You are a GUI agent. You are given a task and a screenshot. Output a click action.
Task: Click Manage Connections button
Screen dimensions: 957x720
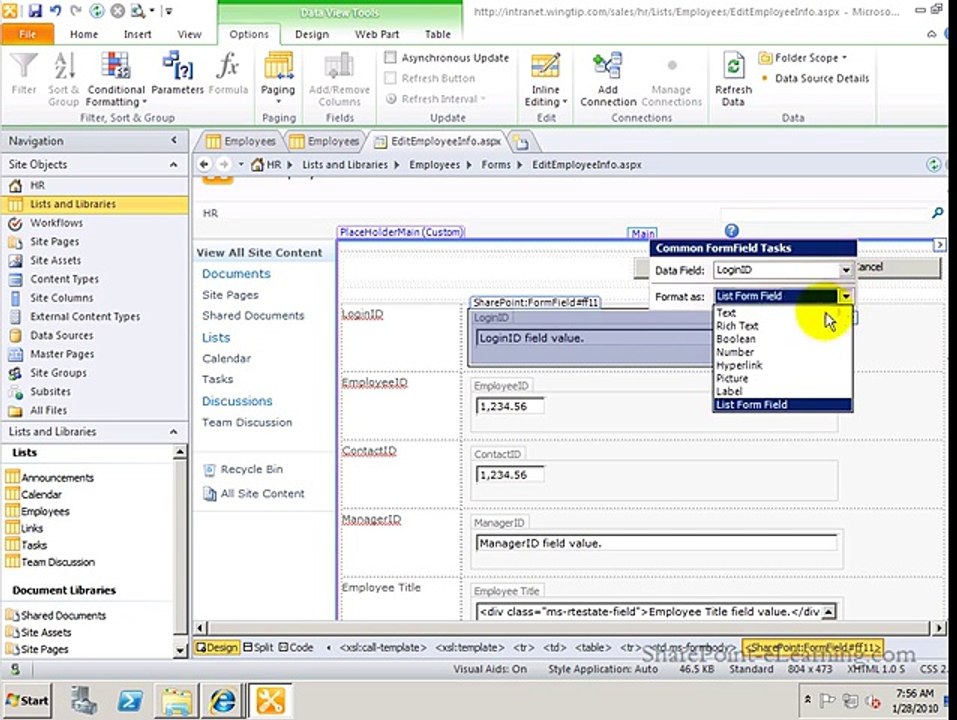coord(671,80)
